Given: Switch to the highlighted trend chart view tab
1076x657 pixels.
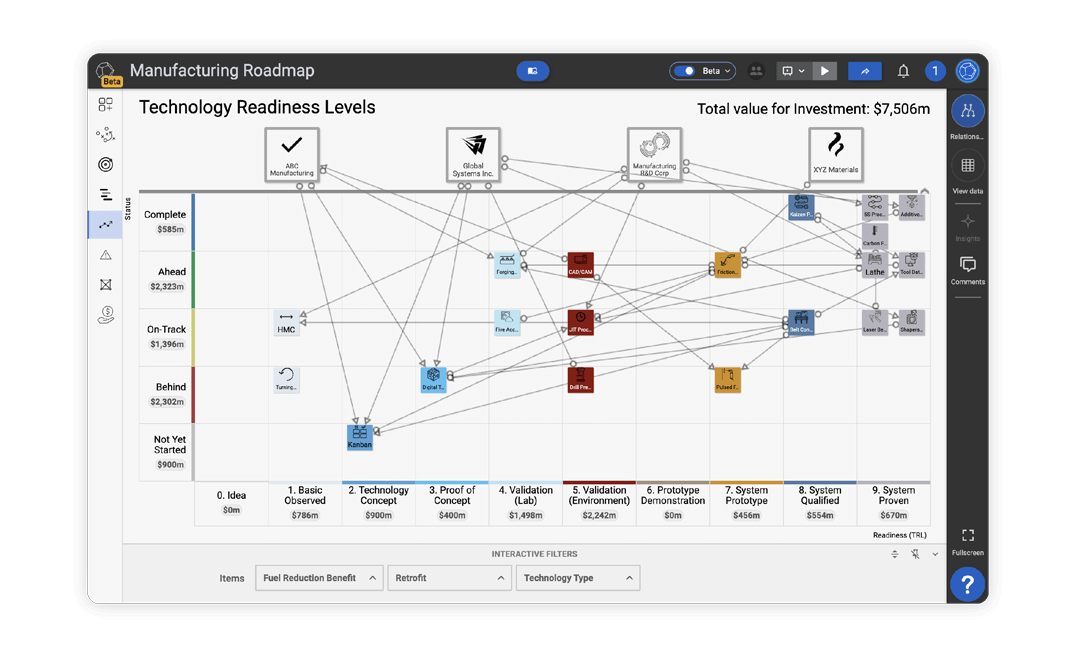Looking at the screenshot, I should [105, 224].
